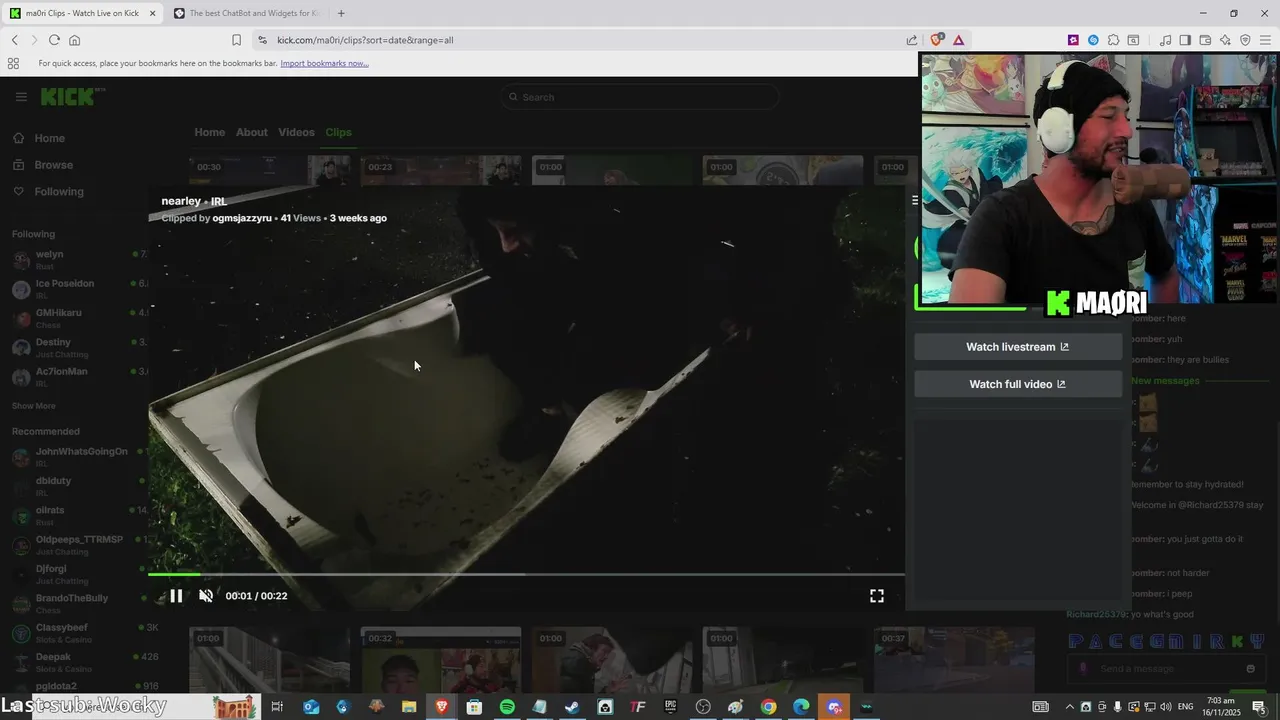Open the Brave VPN shield icon
The image size is (1280, 720).
1245,40
